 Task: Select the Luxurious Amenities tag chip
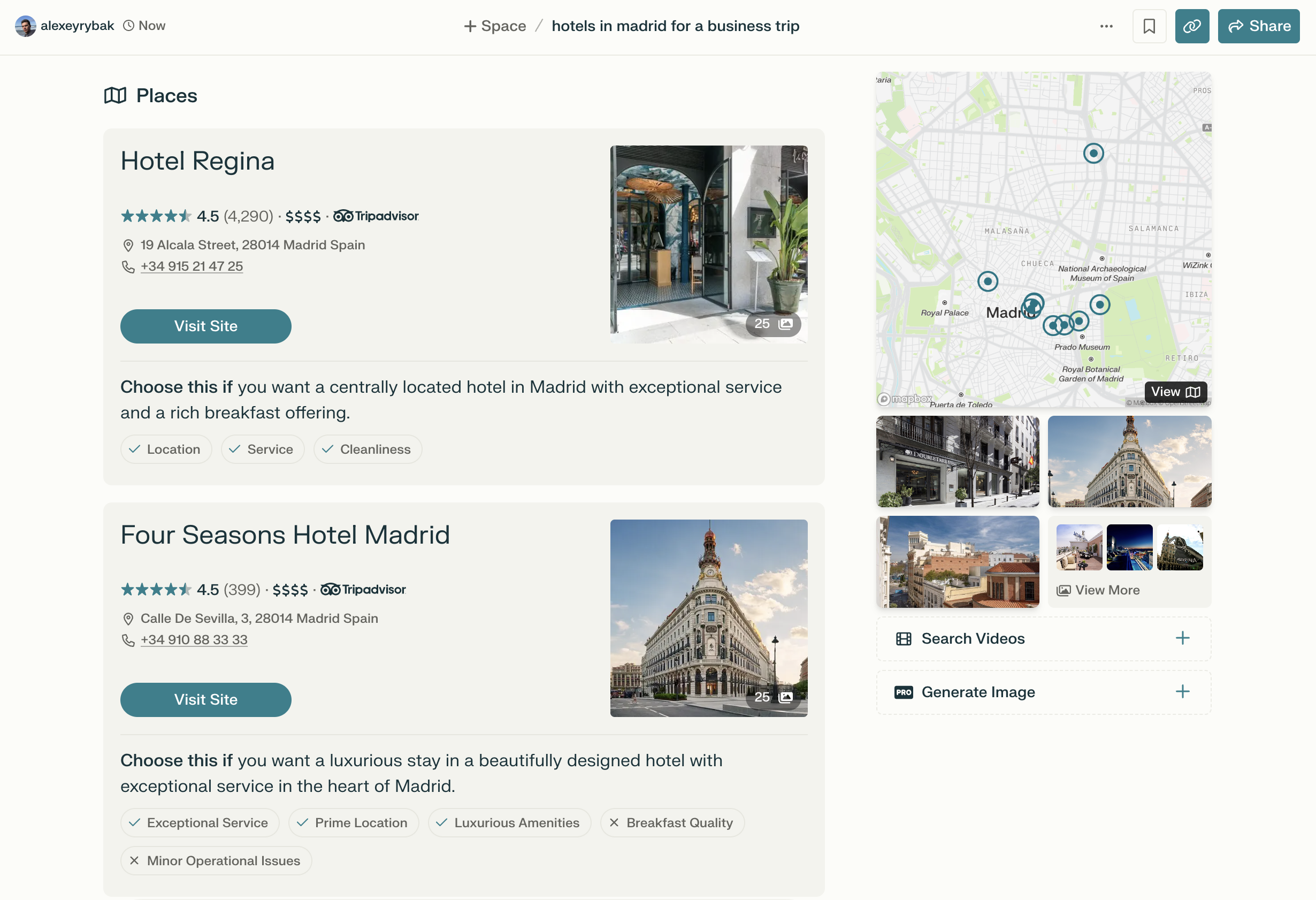pyautogui.click(x=509, y=822)
